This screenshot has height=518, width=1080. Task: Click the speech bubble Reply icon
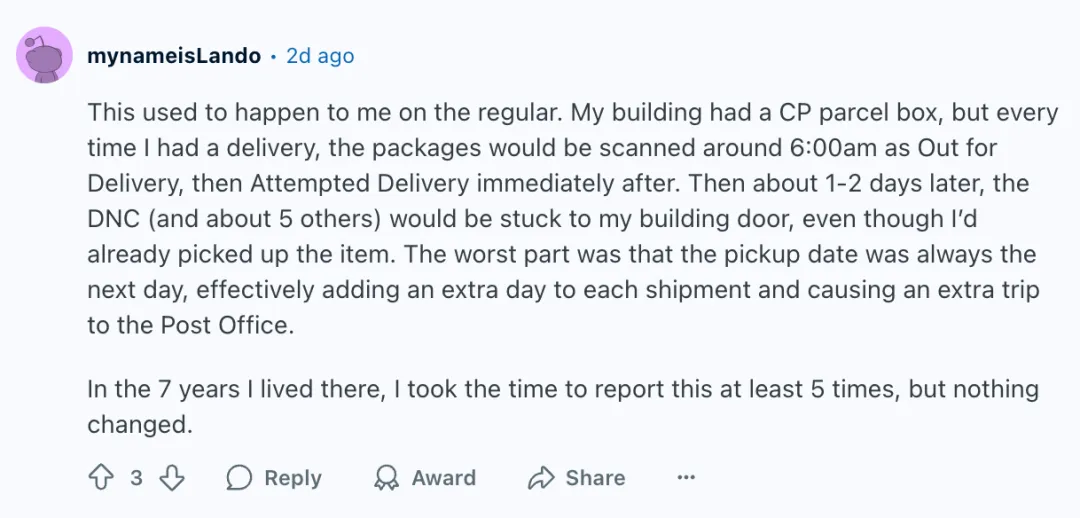click(x=239, y=478)
